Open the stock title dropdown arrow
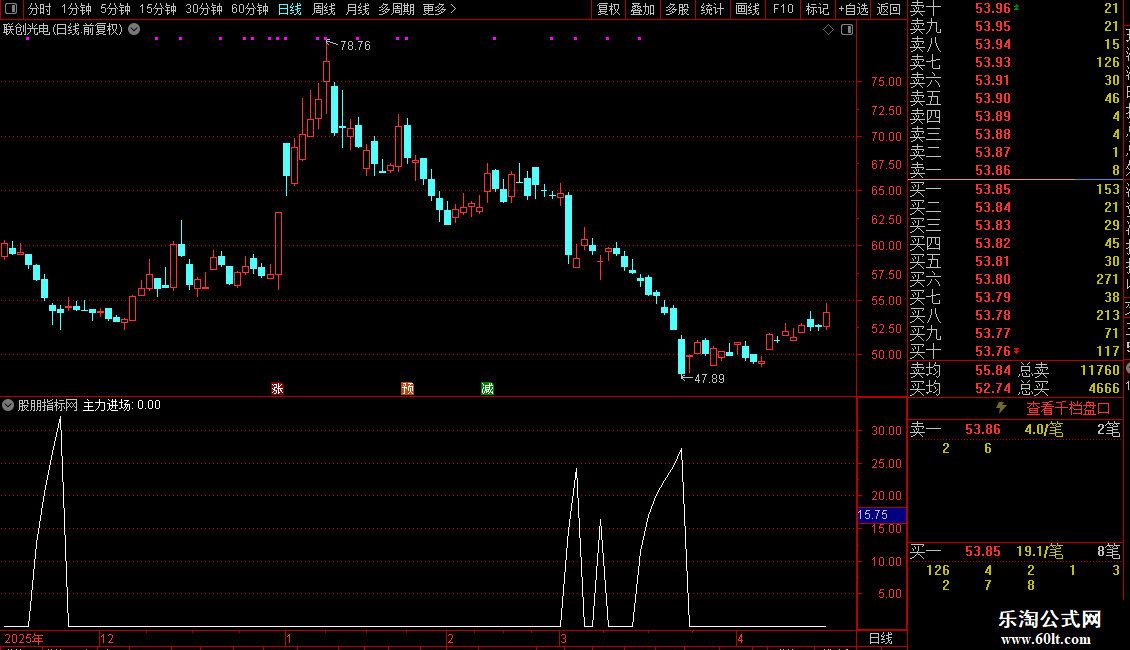Screen dimensions: 1130x650 (134, 30)
